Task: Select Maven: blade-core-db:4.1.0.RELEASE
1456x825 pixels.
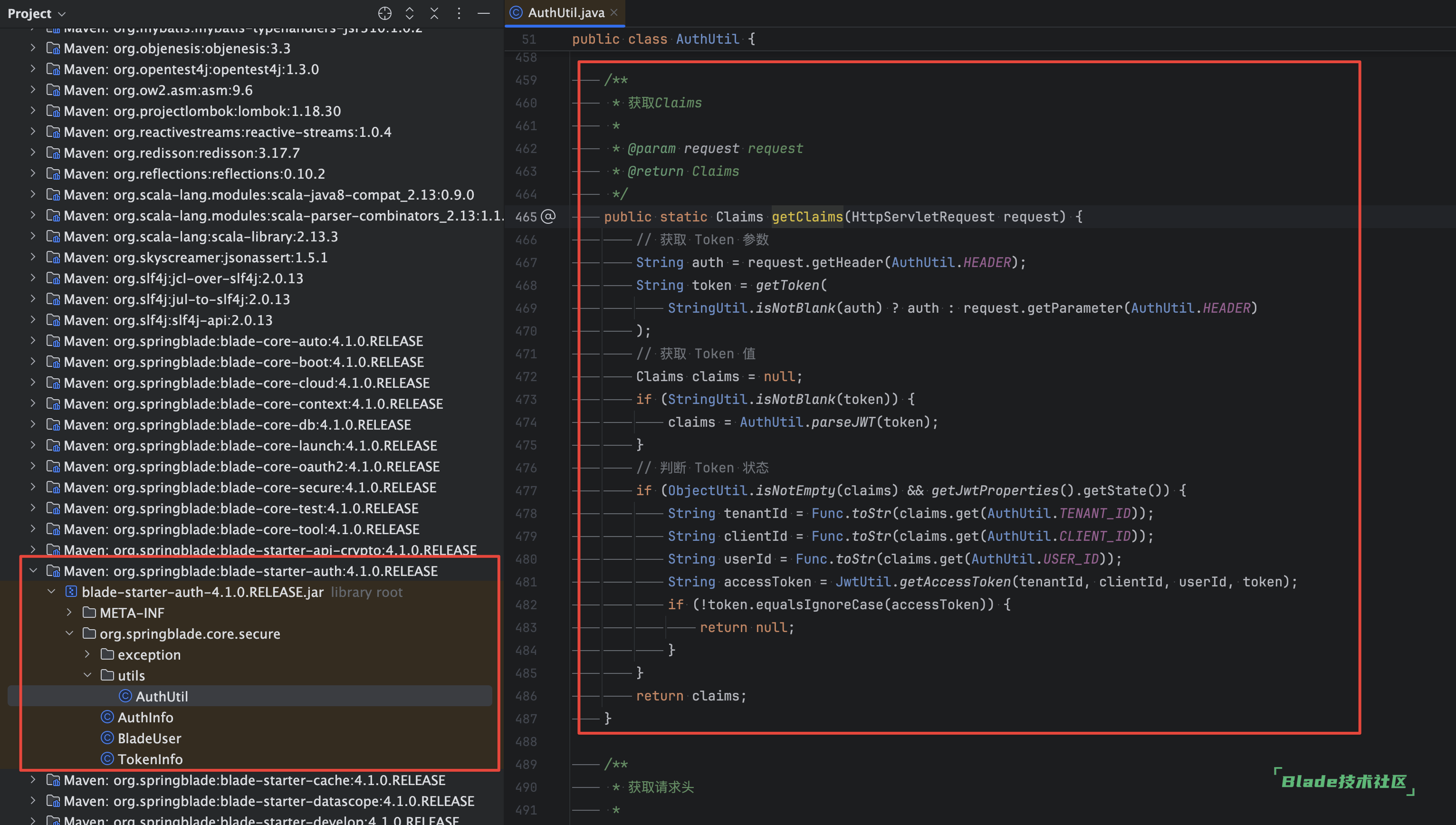Action: (x=237, y=425)
